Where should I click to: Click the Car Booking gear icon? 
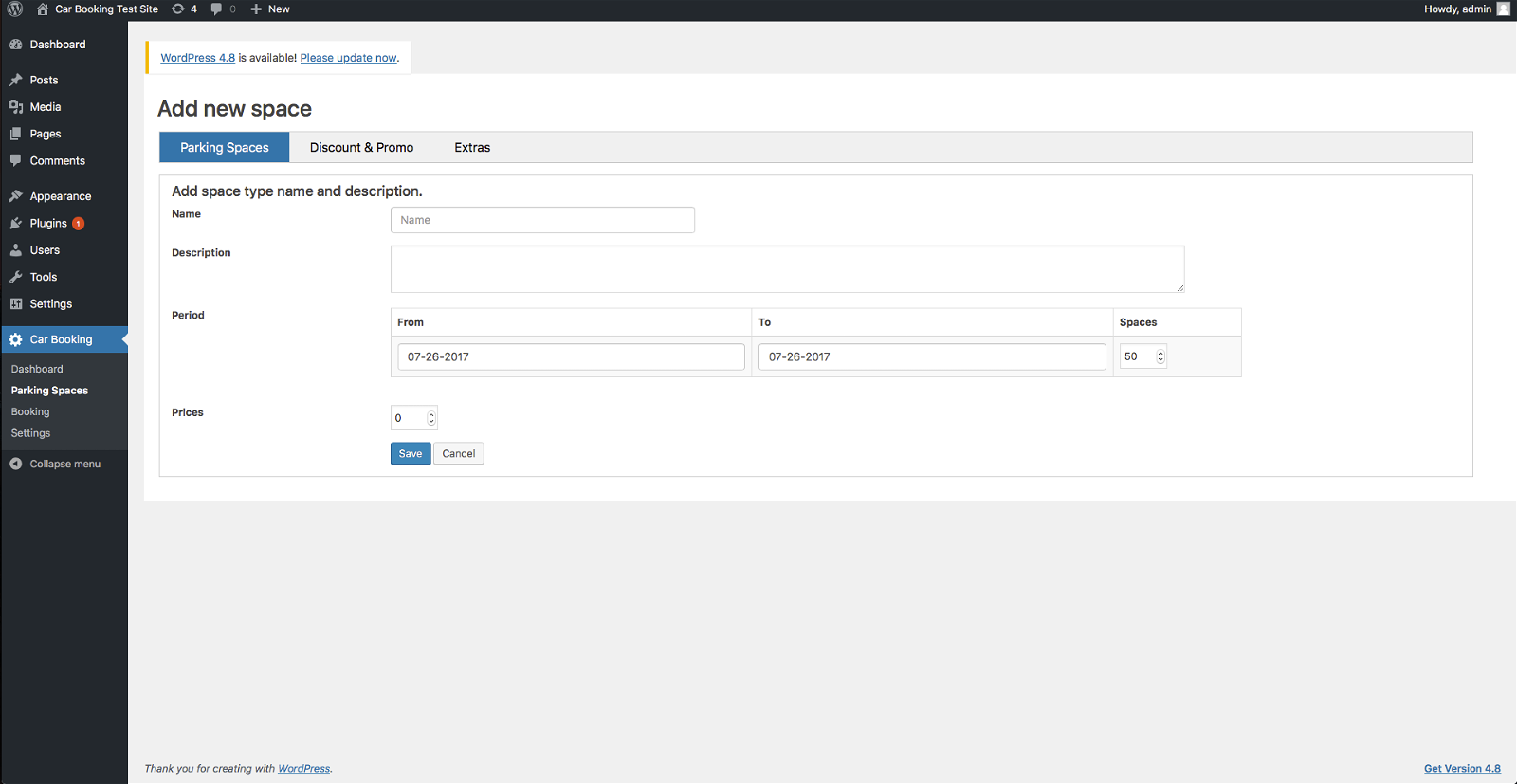pyautogui.click(x=16, y=339)
